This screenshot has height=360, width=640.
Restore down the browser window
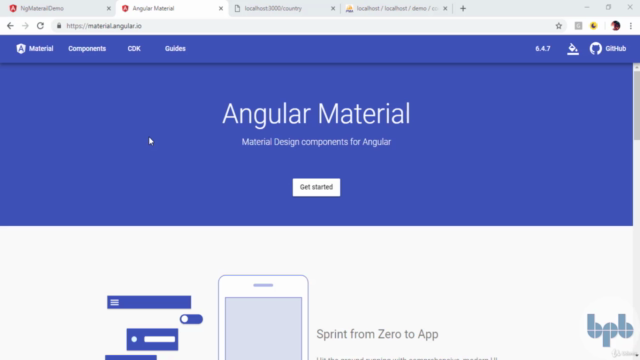pyautogui.click(x=608, y=7)
